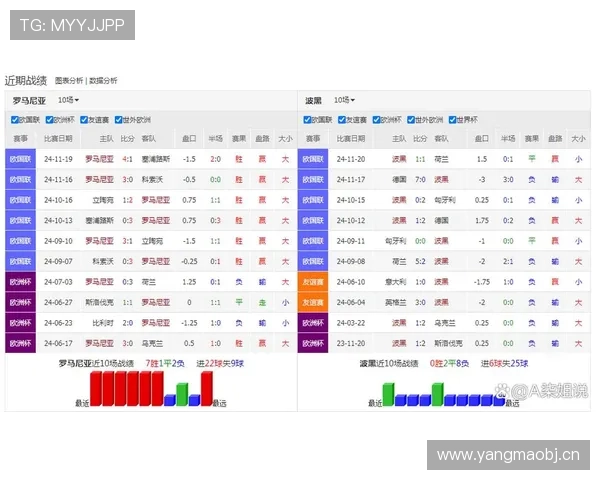Open the 塞浦路斯 team in the 24-11-19 match
This screenshot has height=480, width=600.
click(x=156, y=159)
